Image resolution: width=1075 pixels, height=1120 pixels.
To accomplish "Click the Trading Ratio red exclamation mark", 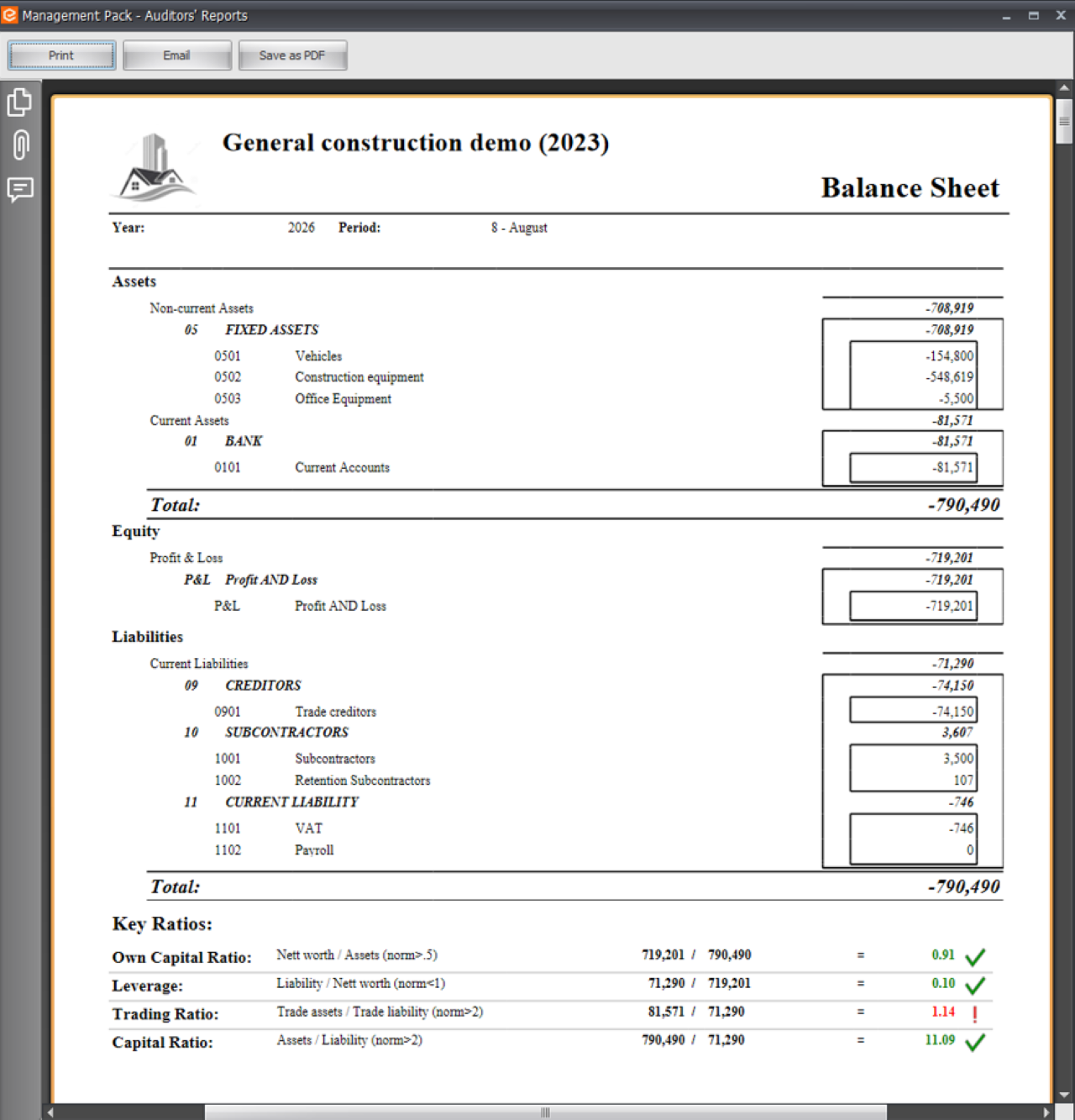I will [975, 1014].
